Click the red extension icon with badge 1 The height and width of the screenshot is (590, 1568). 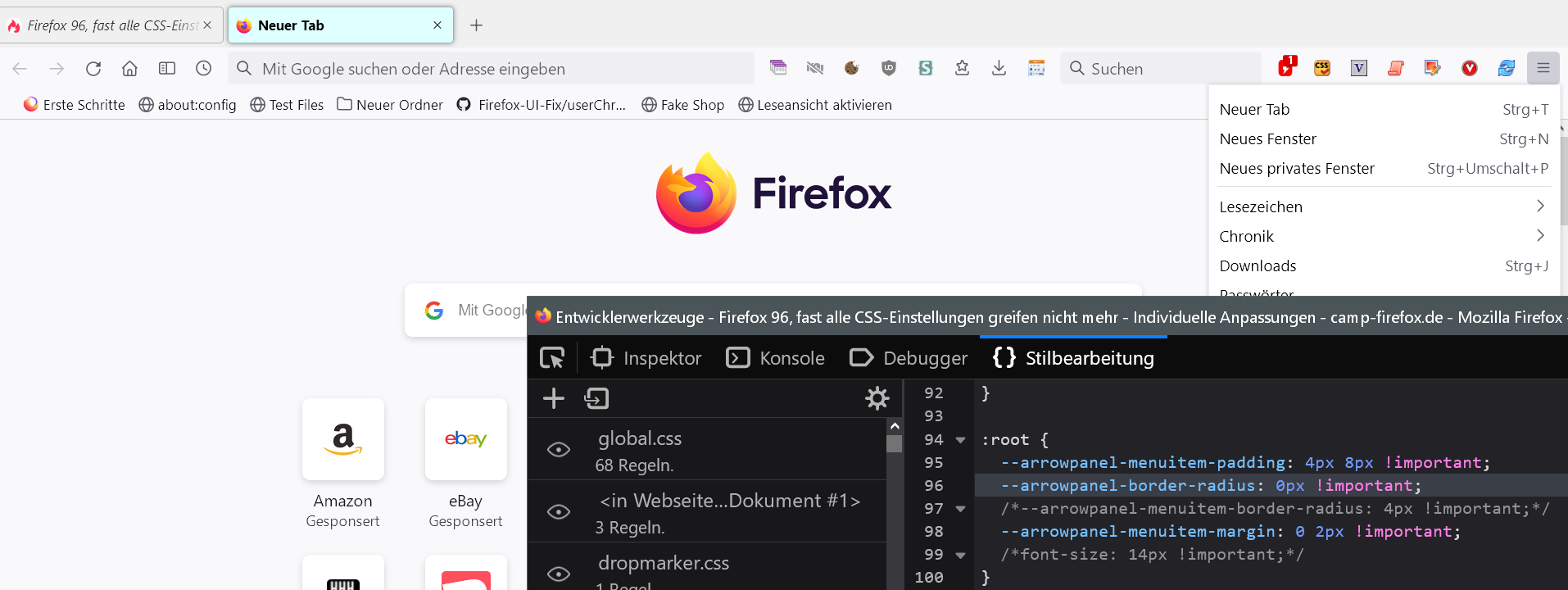[1286, 67]
